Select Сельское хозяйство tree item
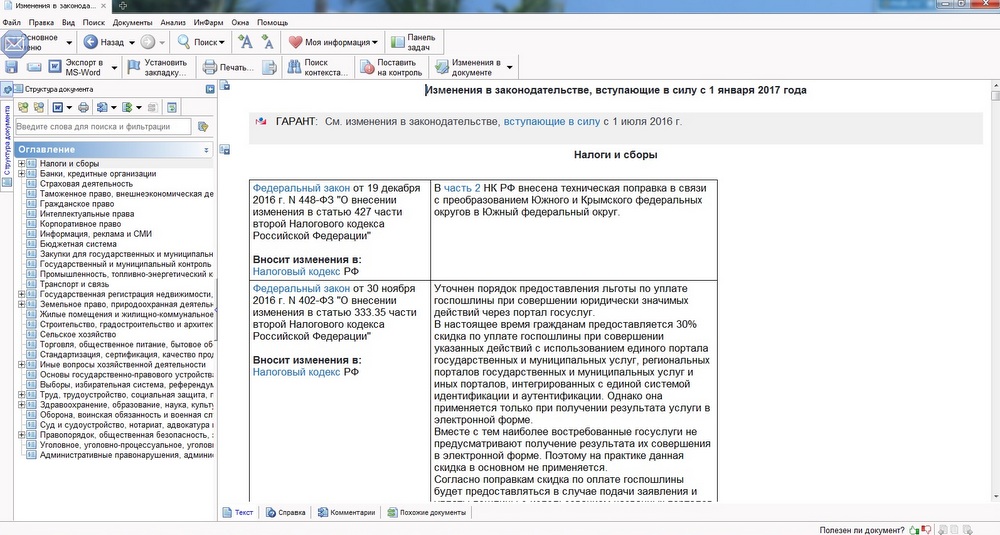 (77, 334)
